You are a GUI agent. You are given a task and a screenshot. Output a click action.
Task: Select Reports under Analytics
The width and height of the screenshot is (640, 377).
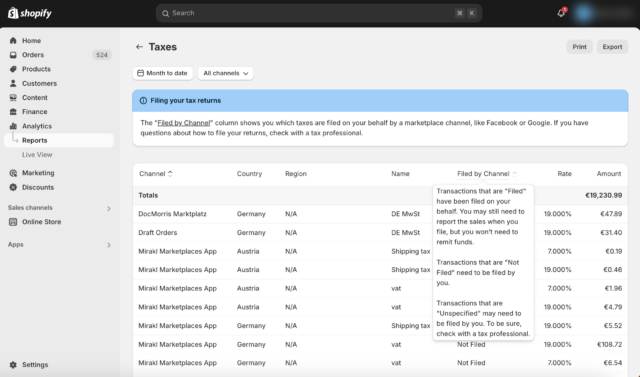(x=59, y=140)
